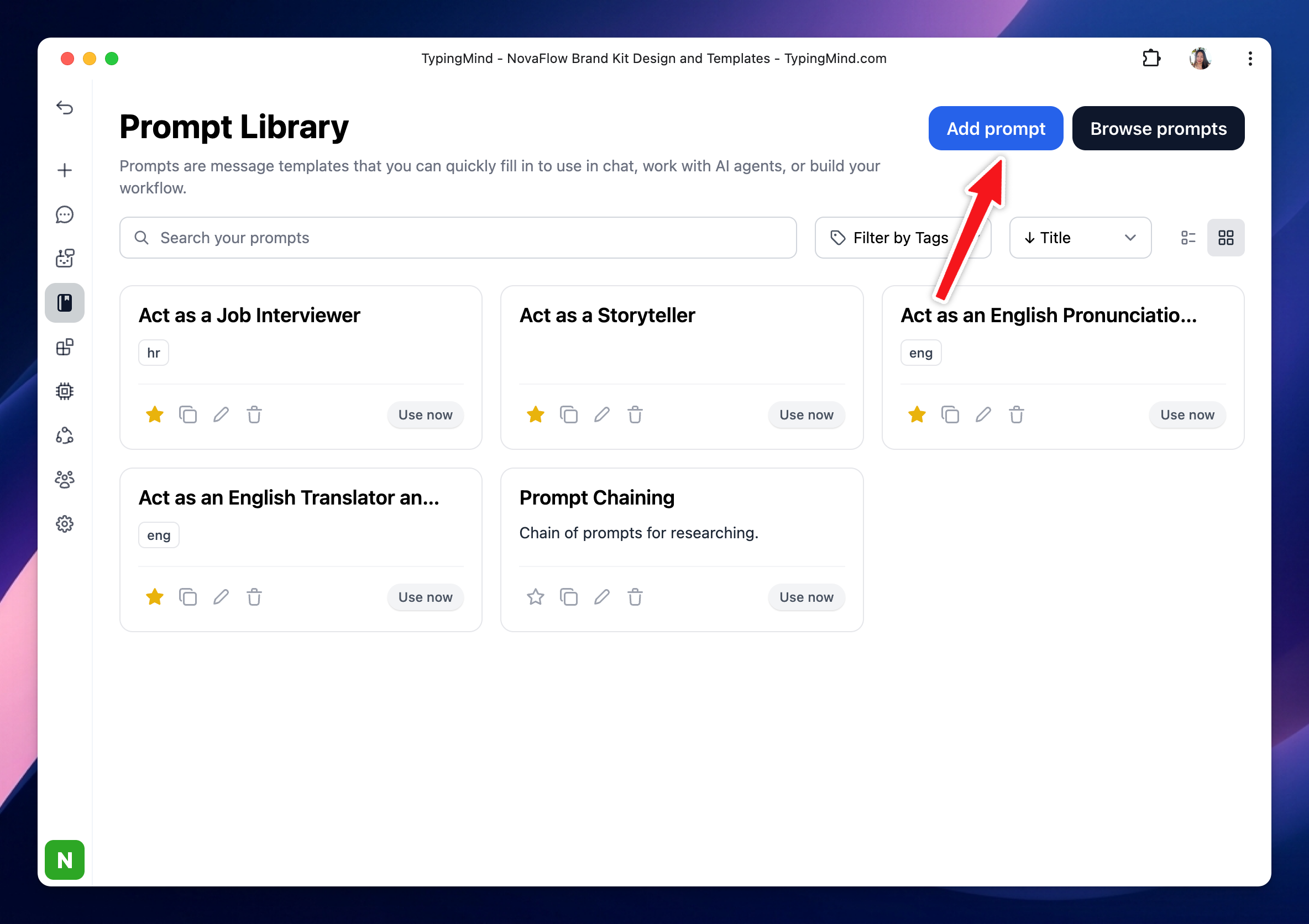Duplicate the English Pronunciation prompt

950,414
